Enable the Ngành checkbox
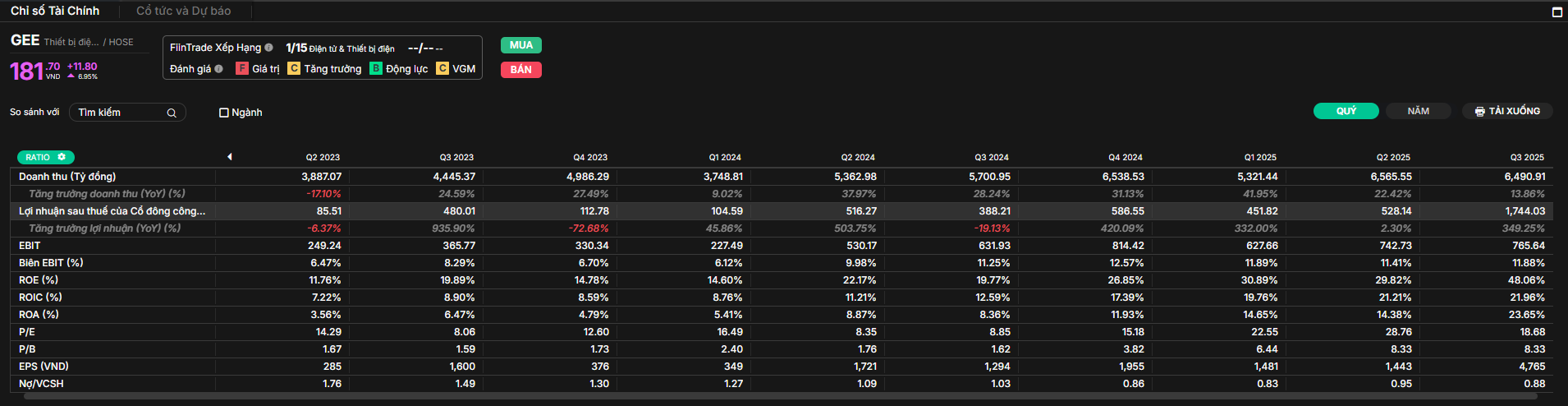The height and width of the screenshot is (406, 1568). point(224,113)
